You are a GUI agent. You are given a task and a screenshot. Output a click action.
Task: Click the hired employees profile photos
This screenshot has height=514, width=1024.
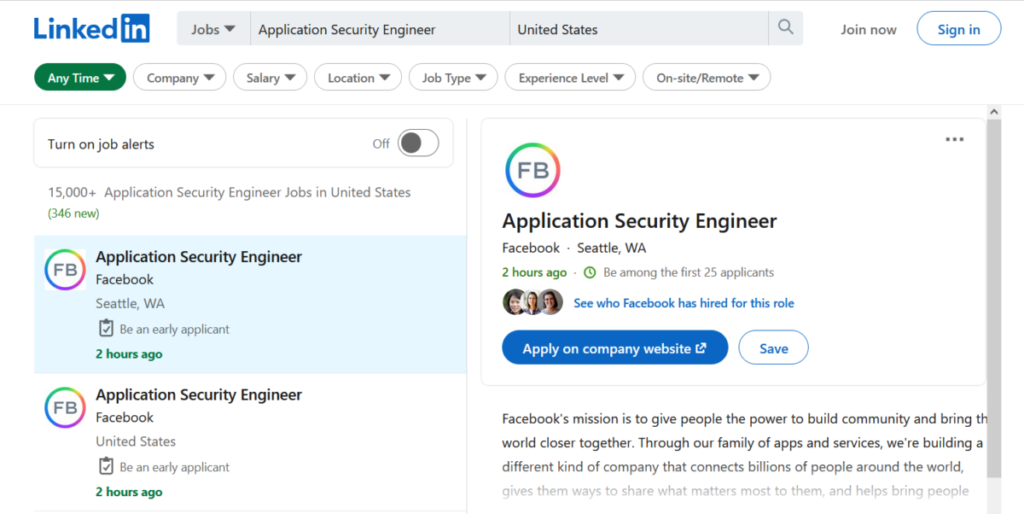pos(533,302)
